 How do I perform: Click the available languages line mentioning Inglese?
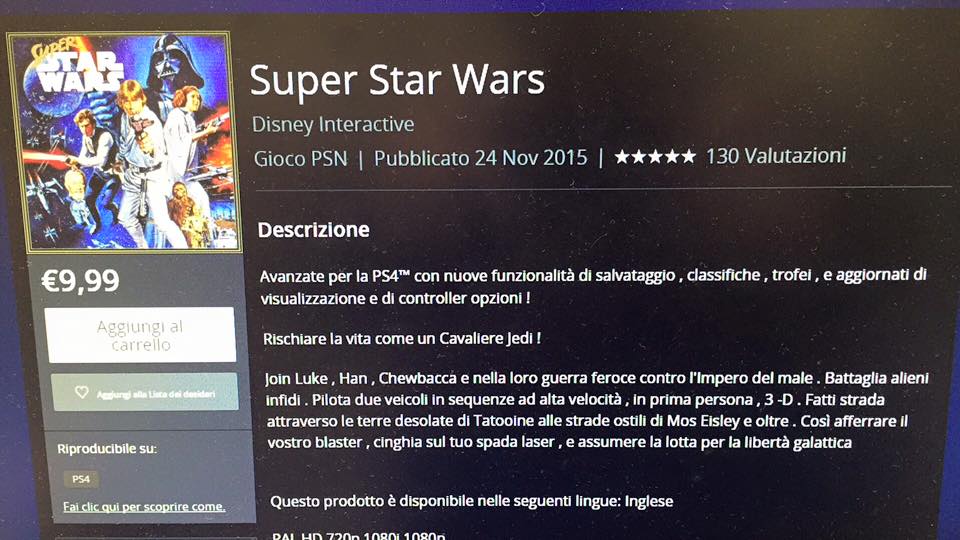(x=471, y=501)
